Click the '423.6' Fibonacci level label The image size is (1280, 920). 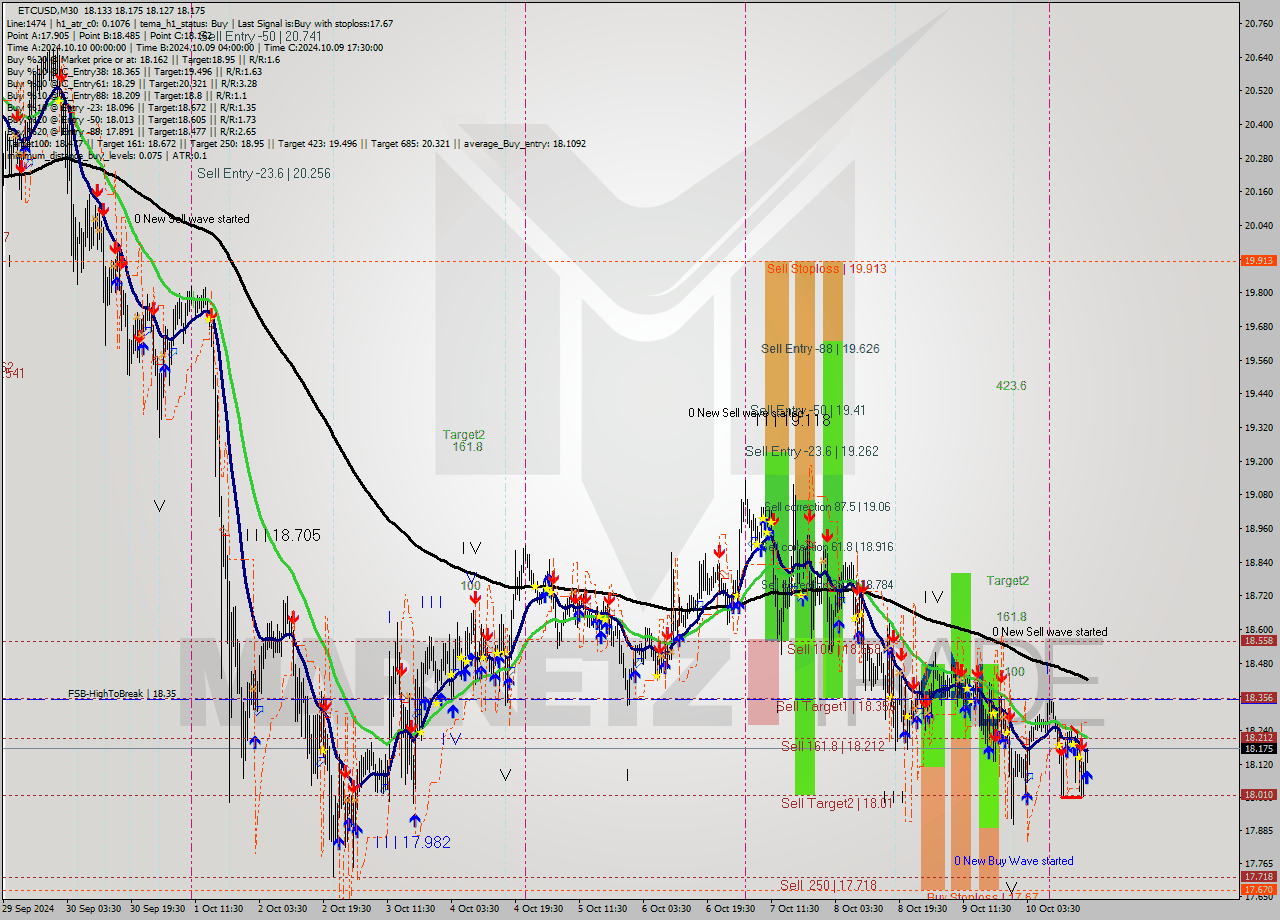coord(1011,386)
